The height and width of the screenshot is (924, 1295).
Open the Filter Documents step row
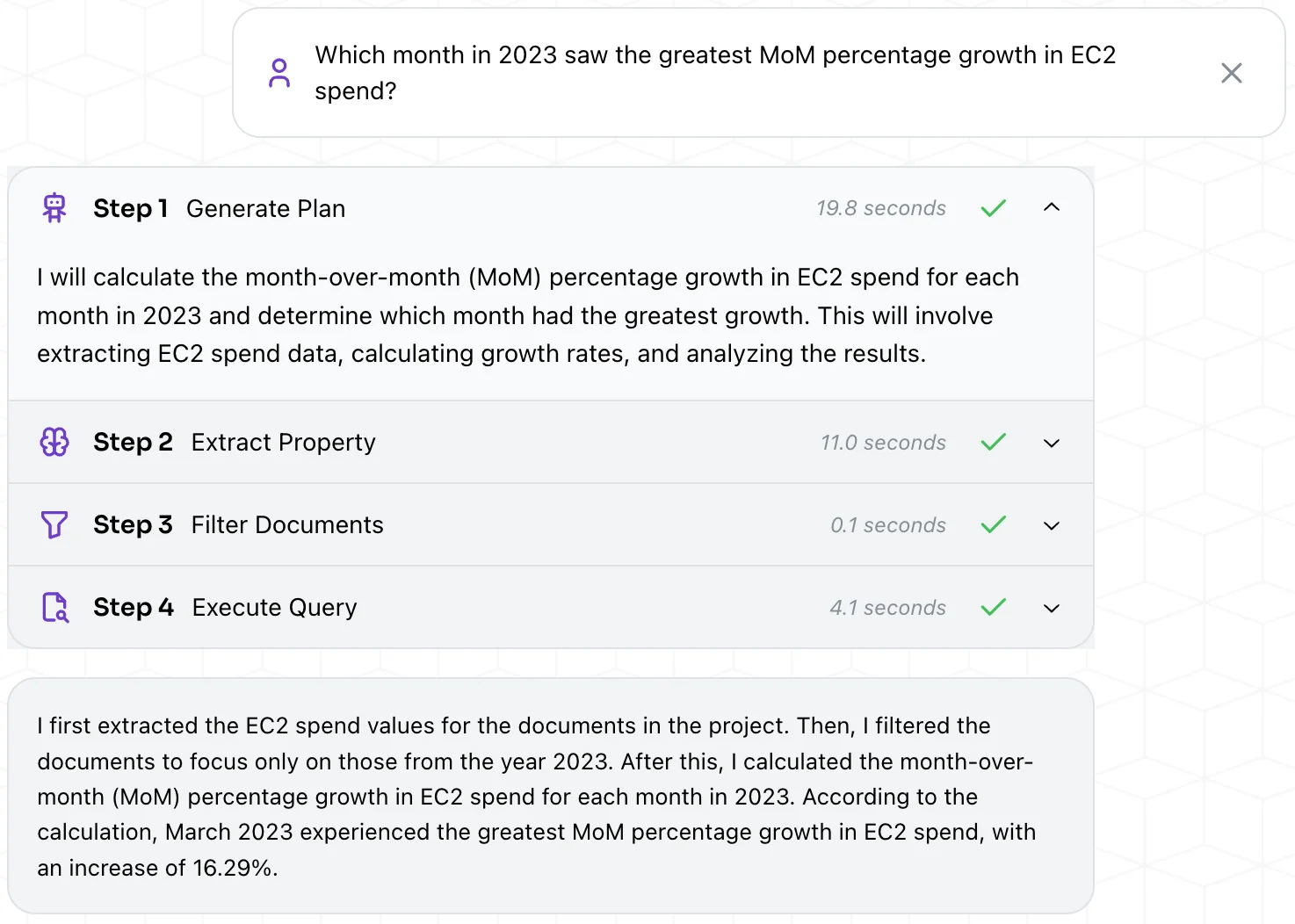click(287, 525)
